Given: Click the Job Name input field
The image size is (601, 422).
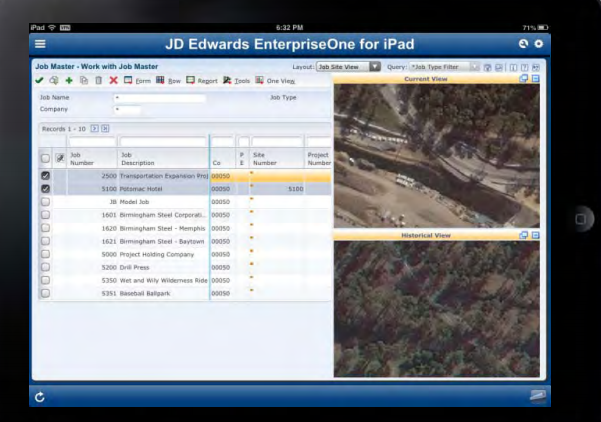Looking at the screenshot, I should [x=160, y=98].
